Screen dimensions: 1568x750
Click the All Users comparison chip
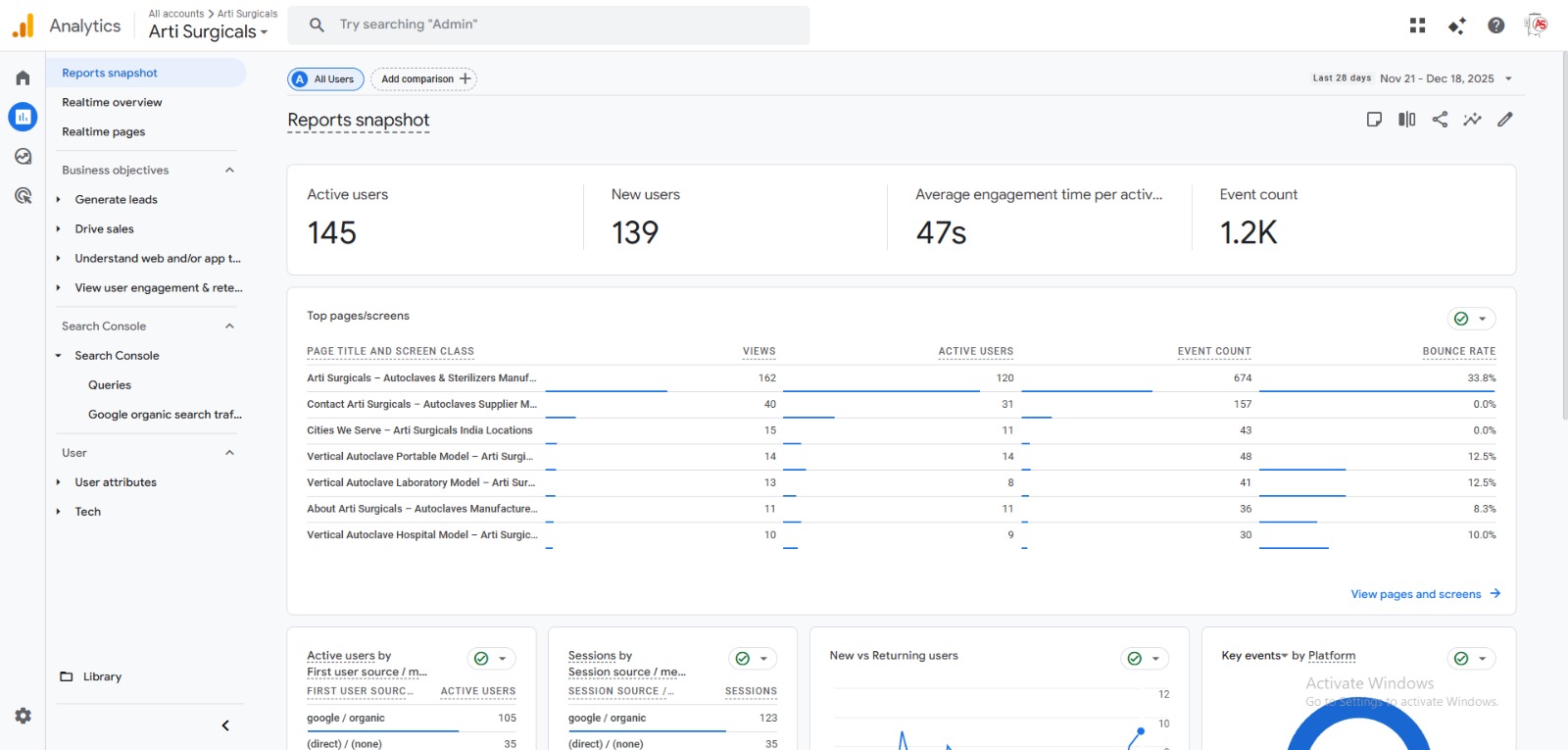click(326, 79)
